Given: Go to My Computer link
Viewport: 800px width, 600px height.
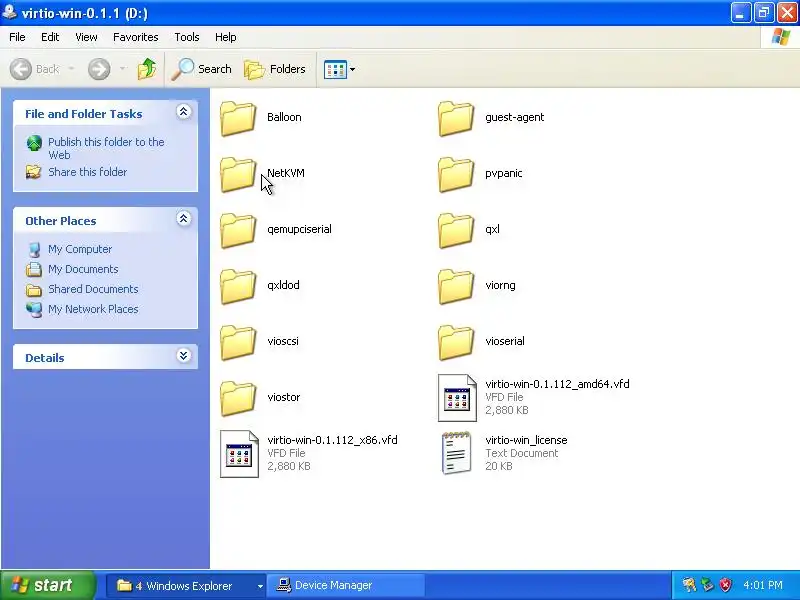Looking at the screenshot, I should [80, 249].
